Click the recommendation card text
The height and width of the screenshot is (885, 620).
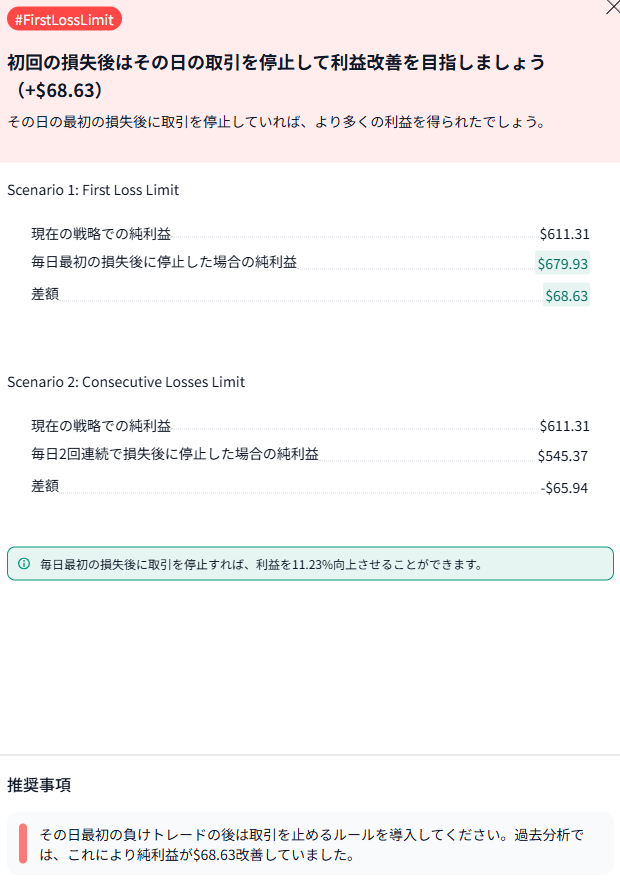tap(310, 845)
